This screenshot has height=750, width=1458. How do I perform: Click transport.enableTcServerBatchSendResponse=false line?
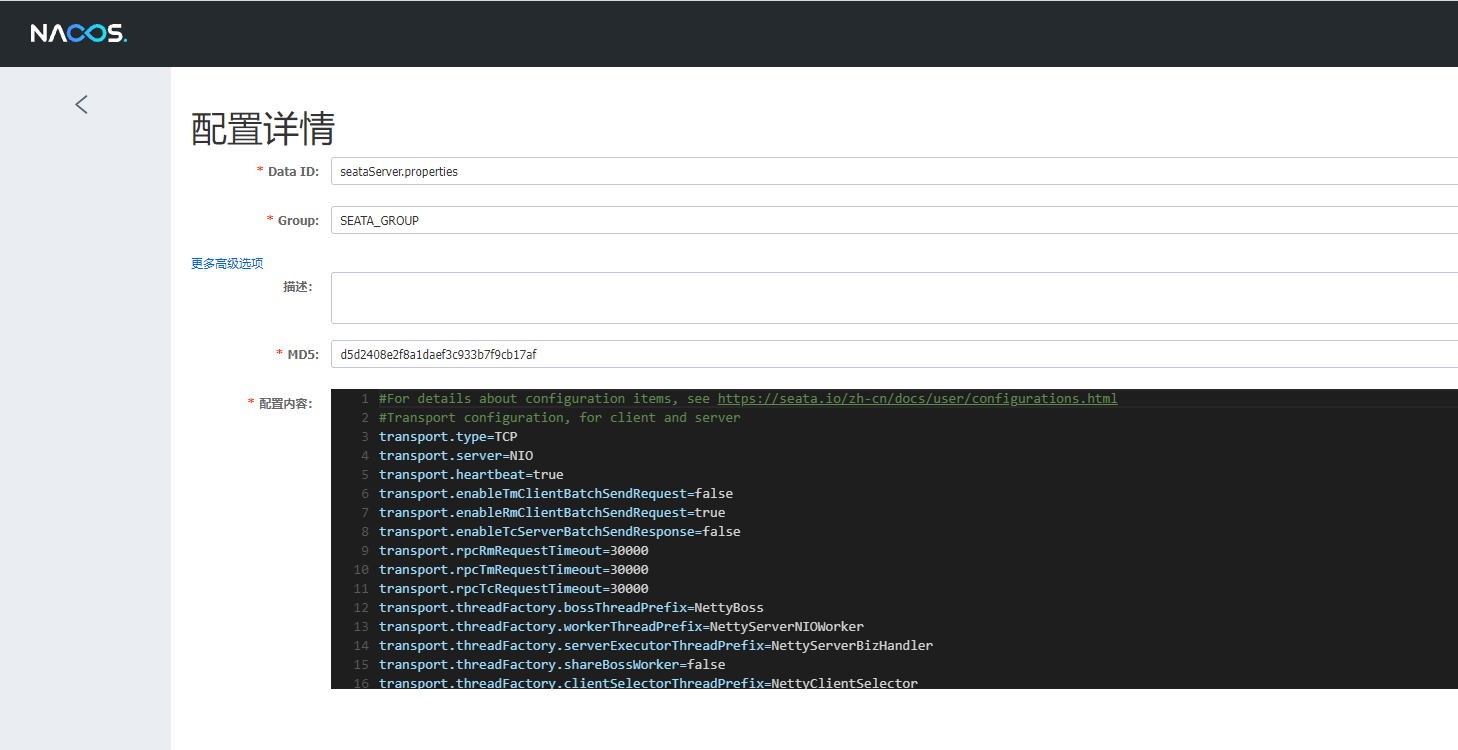tap(560, 532)
